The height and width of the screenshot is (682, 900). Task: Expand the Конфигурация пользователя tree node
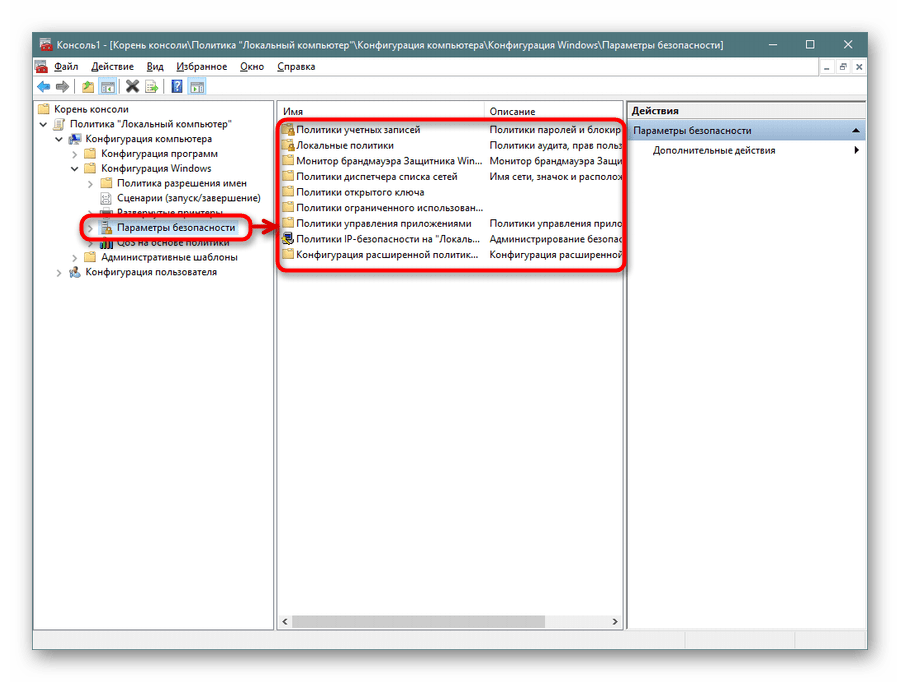(59, 272)
